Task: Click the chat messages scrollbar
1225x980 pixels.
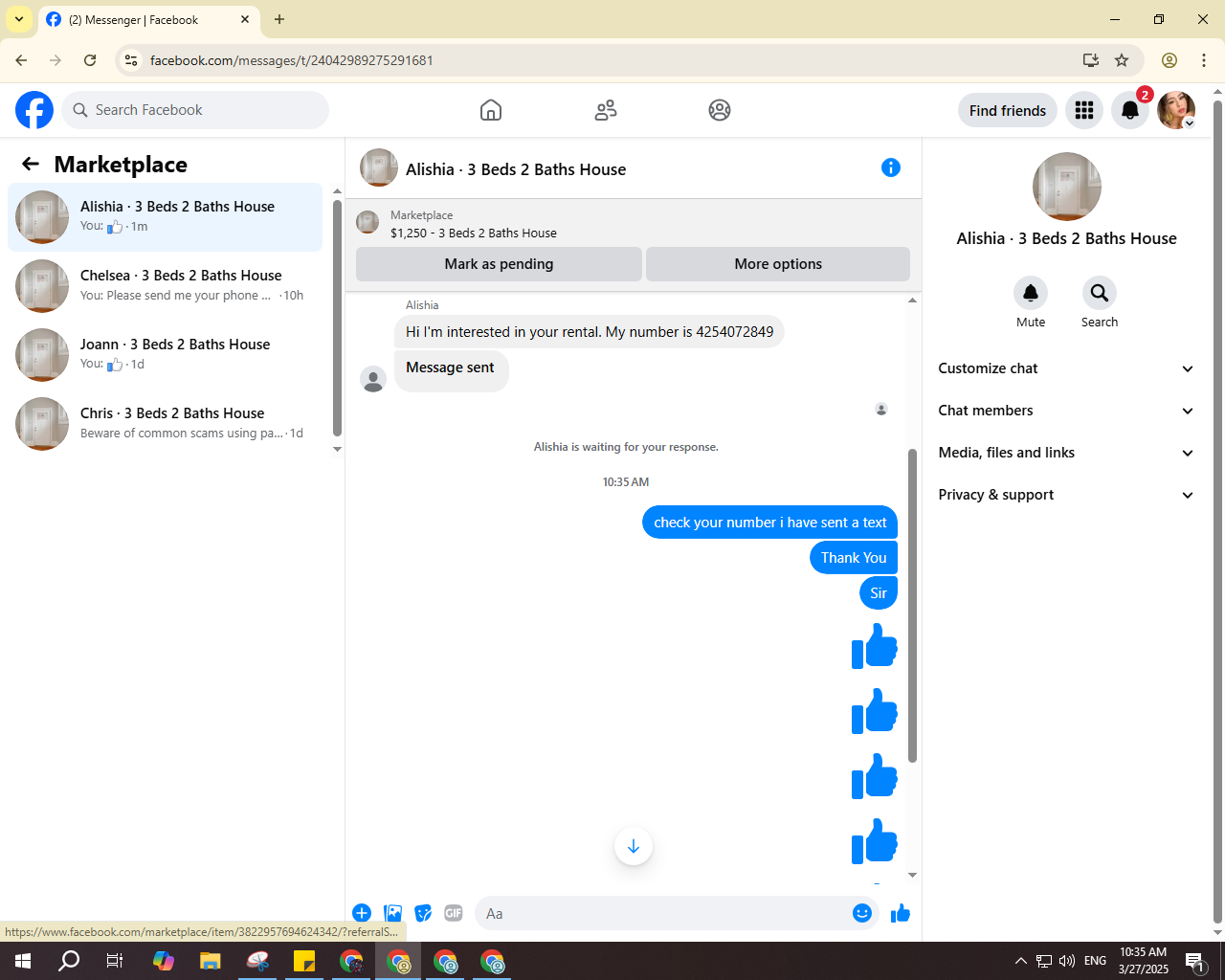Action: pos(912,605)
